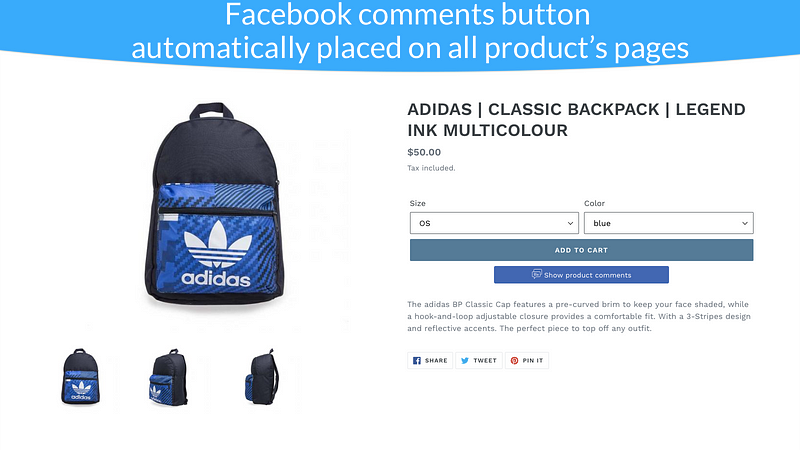
Task: Select the angled view backpack thumbnail
Action: tap(168, 377)
